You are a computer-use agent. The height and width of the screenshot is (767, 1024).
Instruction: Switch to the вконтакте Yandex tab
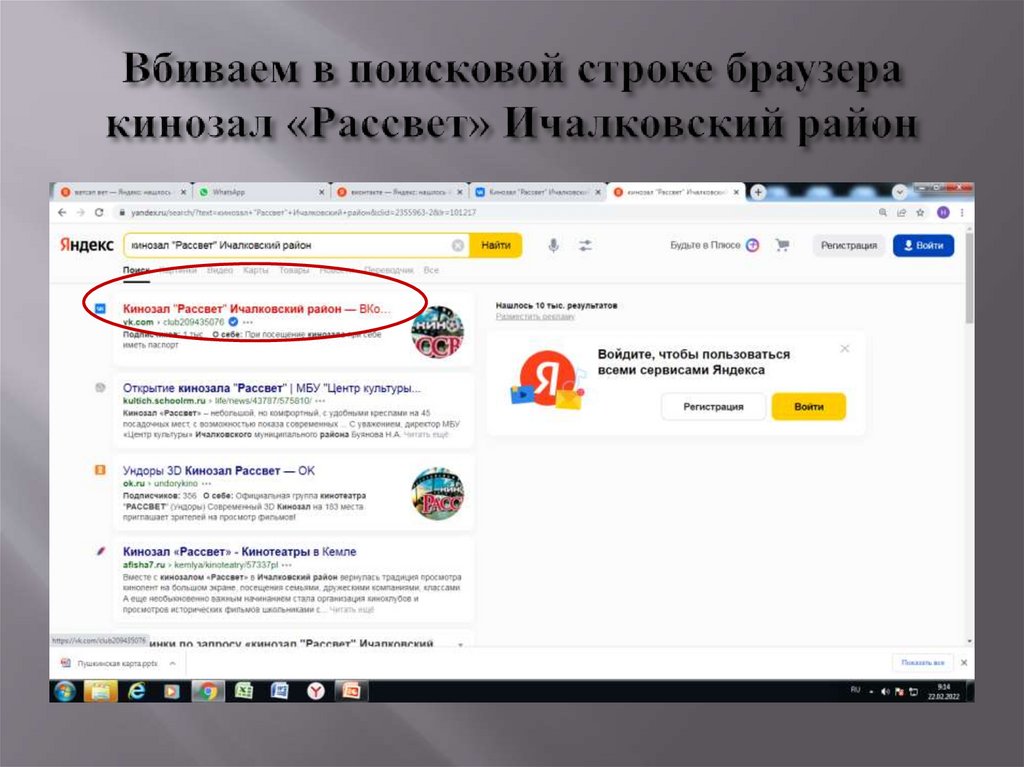pos(400,192)
